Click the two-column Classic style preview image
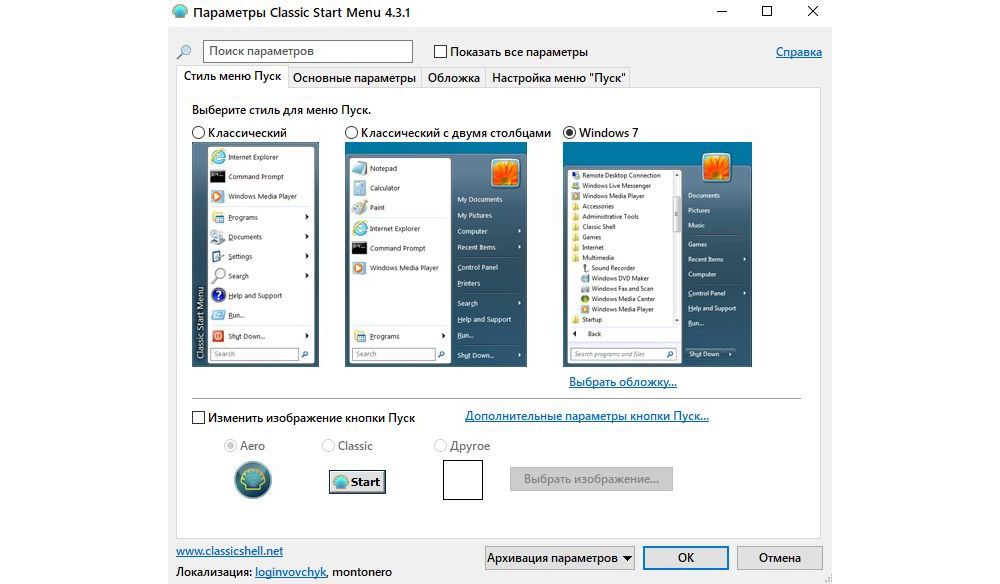1000x584 pixels. [436, 254]
